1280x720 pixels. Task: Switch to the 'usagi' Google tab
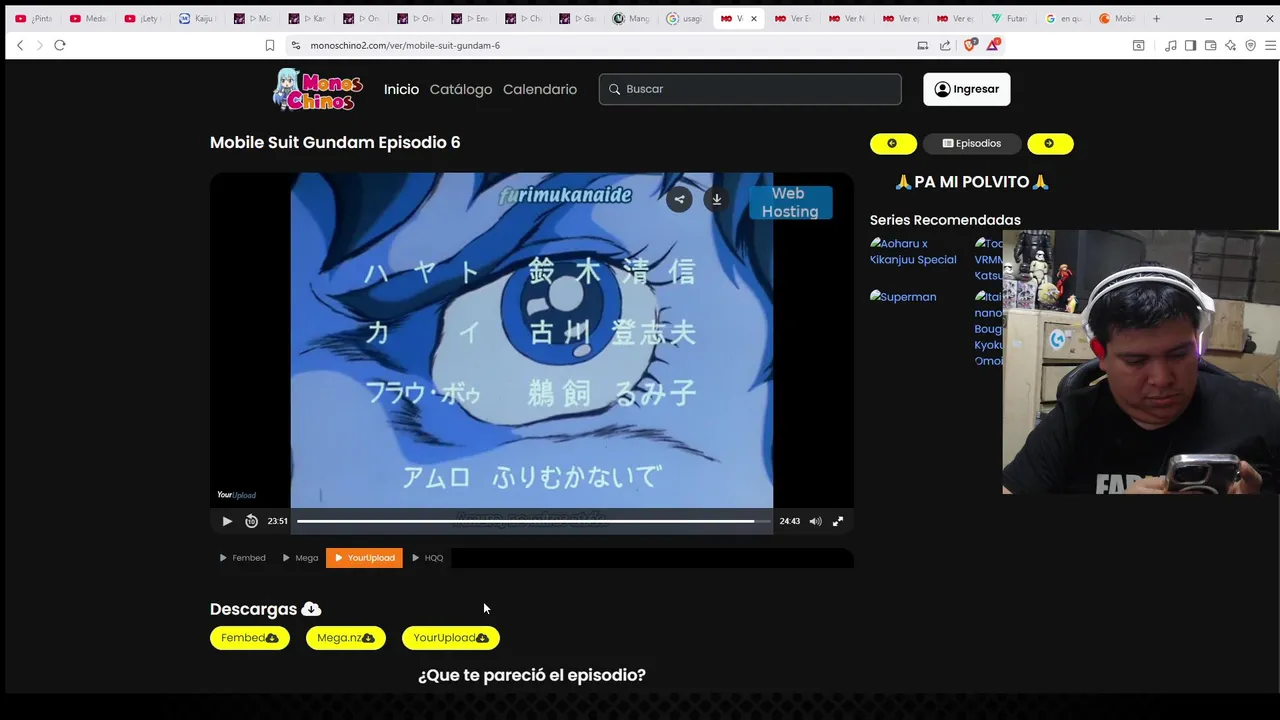click(684, 18)
